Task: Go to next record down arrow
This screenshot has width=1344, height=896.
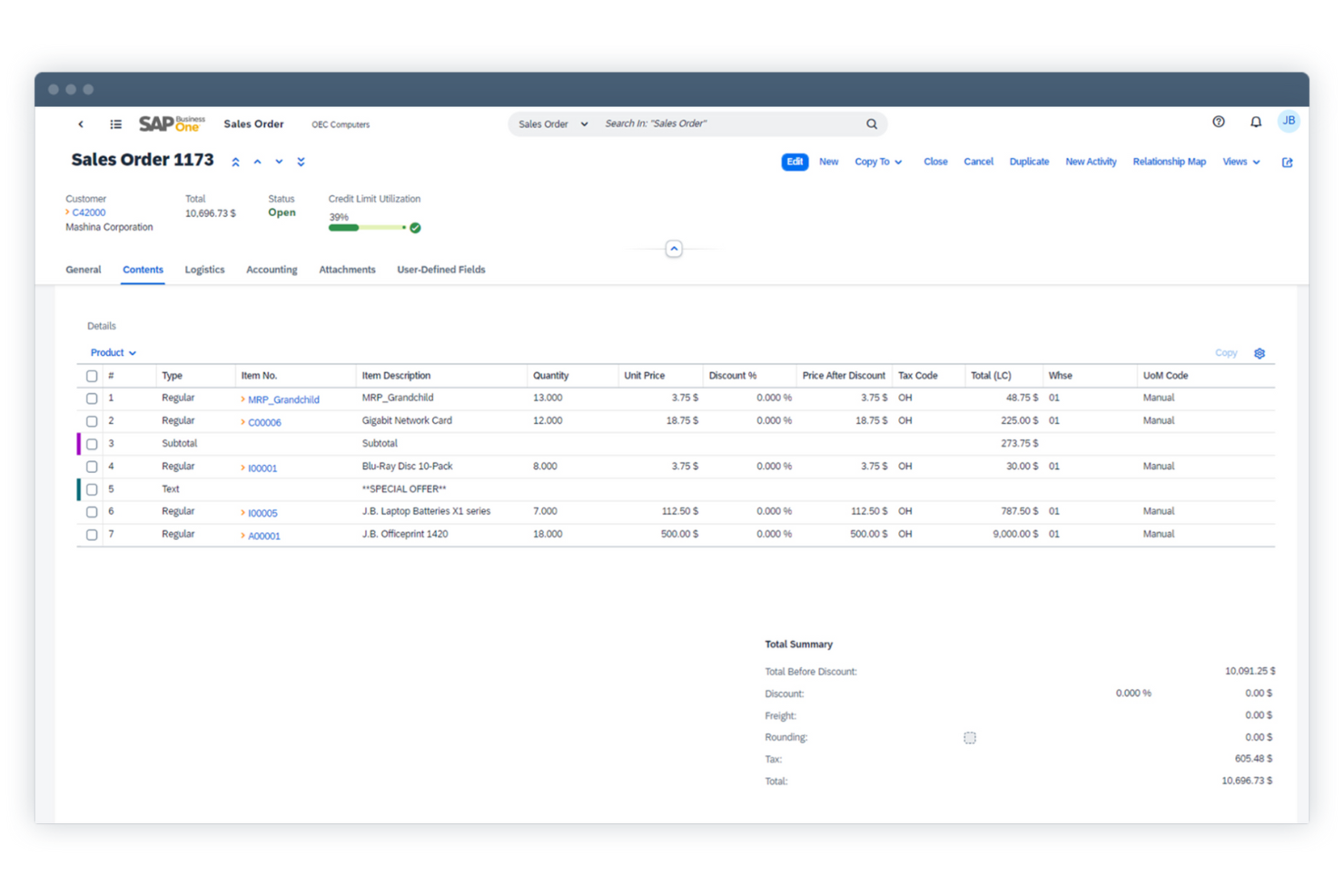Action: pyautogui.click(x=279, y=162)
